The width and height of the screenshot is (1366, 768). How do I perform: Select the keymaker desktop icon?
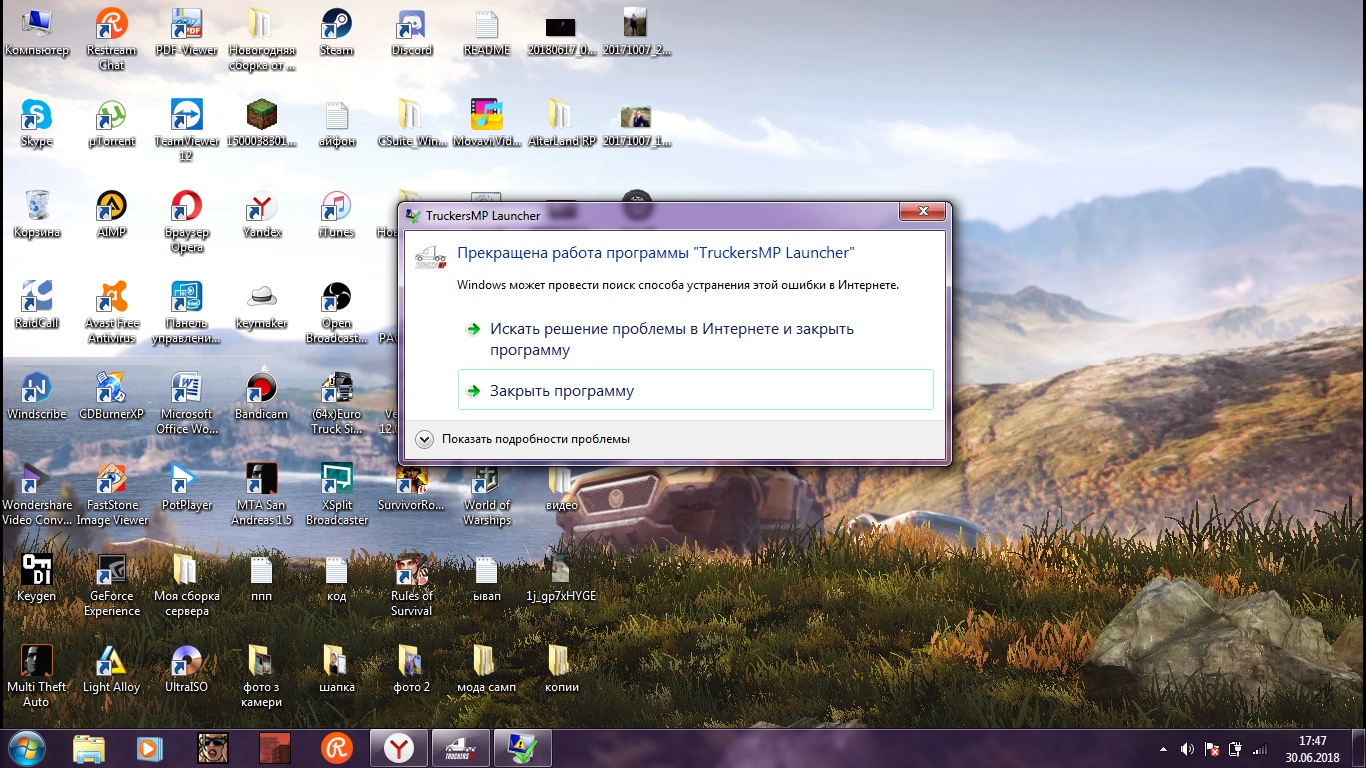pyautogui.click(x=261, y=306)
